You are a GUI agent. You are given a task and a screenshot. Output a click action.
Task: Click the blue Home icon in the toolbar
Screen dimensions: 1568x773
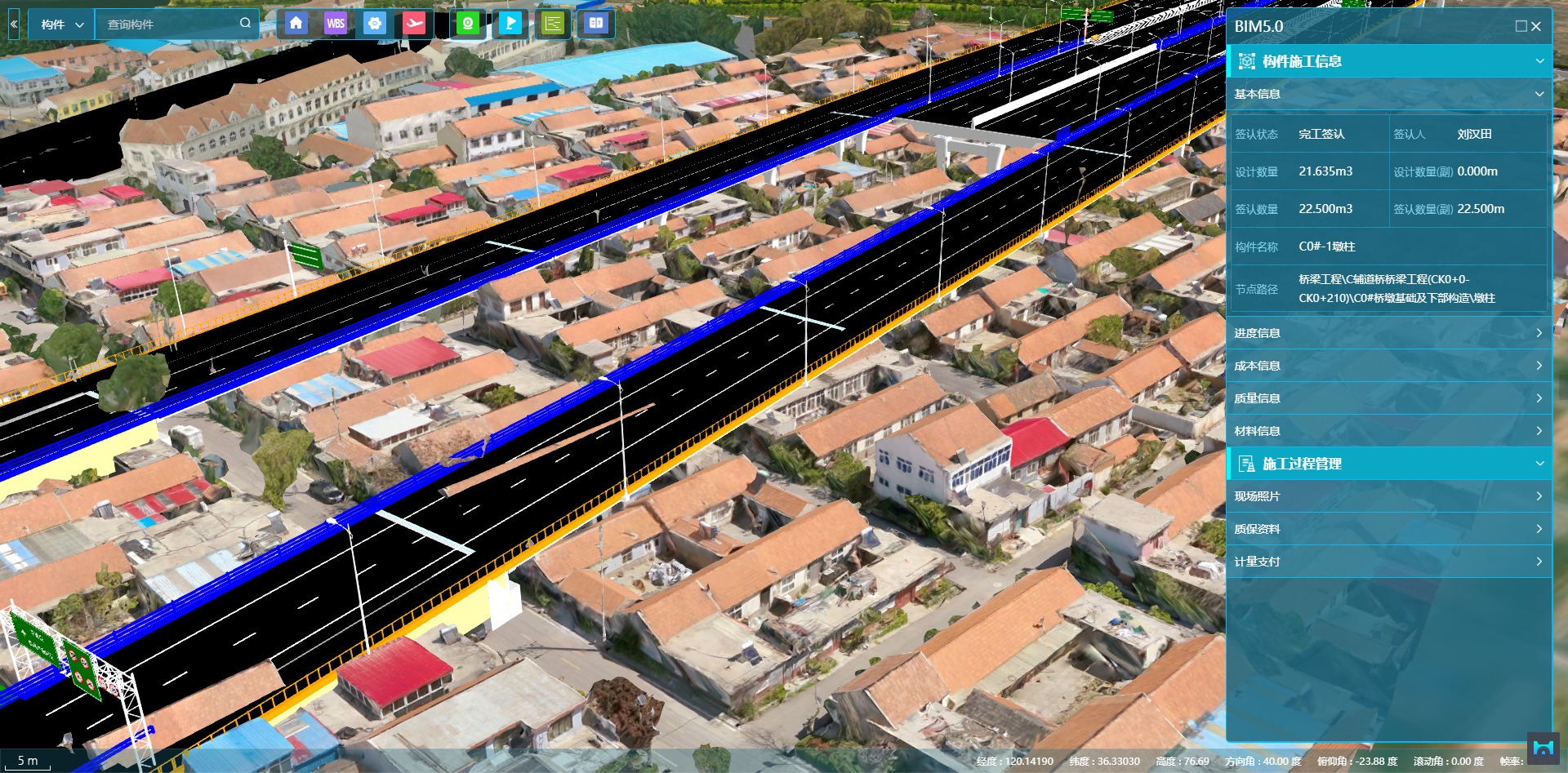tap(296, 24)
